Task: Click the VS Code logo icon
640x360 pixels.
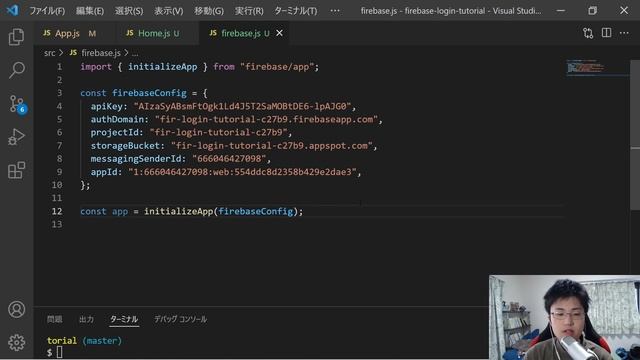Action: coord(12,10)
